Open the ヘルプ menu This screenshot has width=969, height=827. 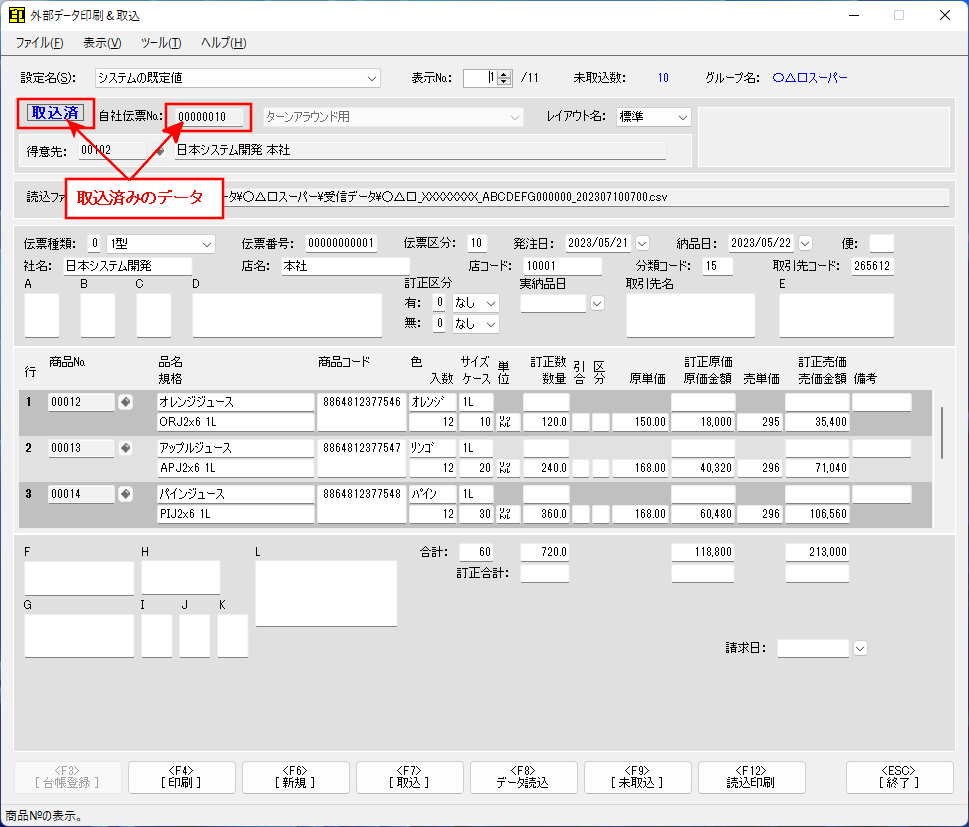point(223,43)
